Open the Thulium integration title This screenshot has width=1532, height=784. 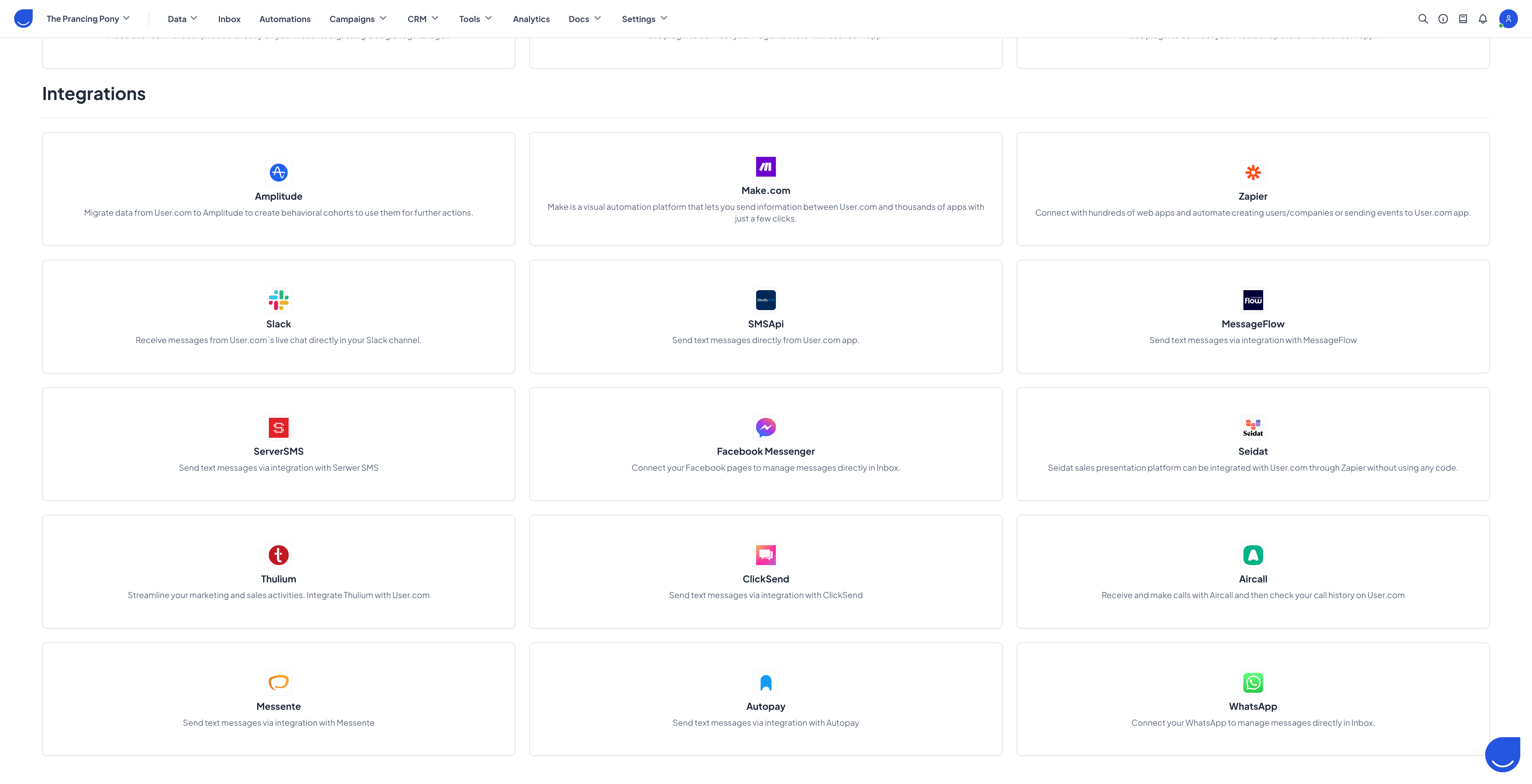[x=278, y=579]
